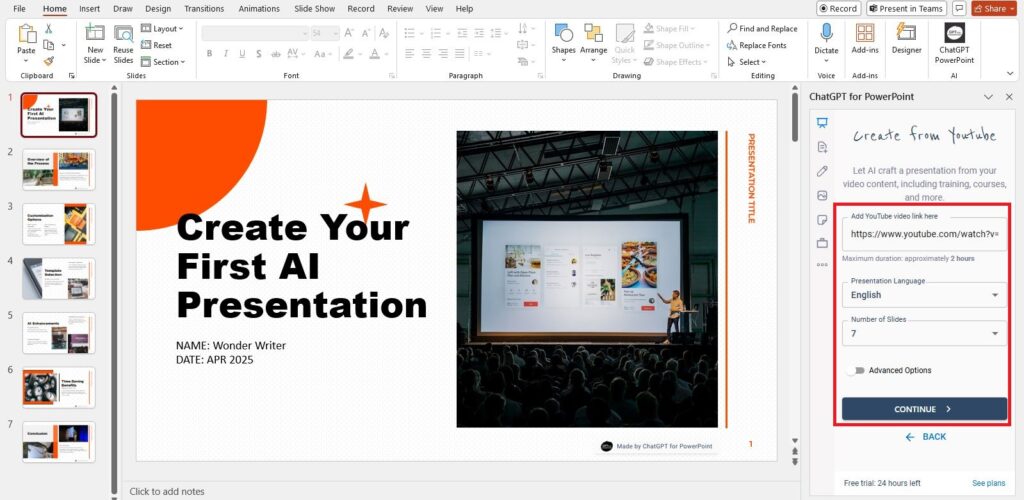Screen dimensions: 1024x500
Task: Open the Share button dropdown
Action: 1012,8
